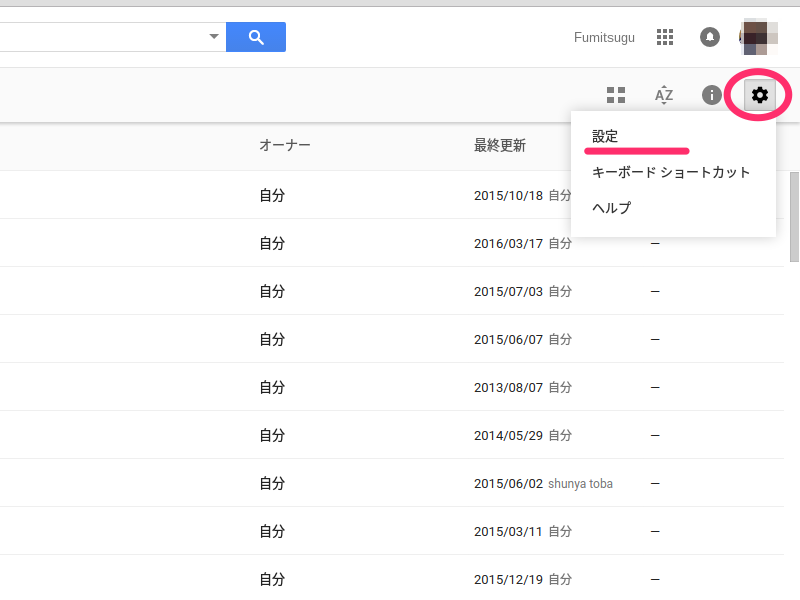Show the details info panel

pos(711,95)
